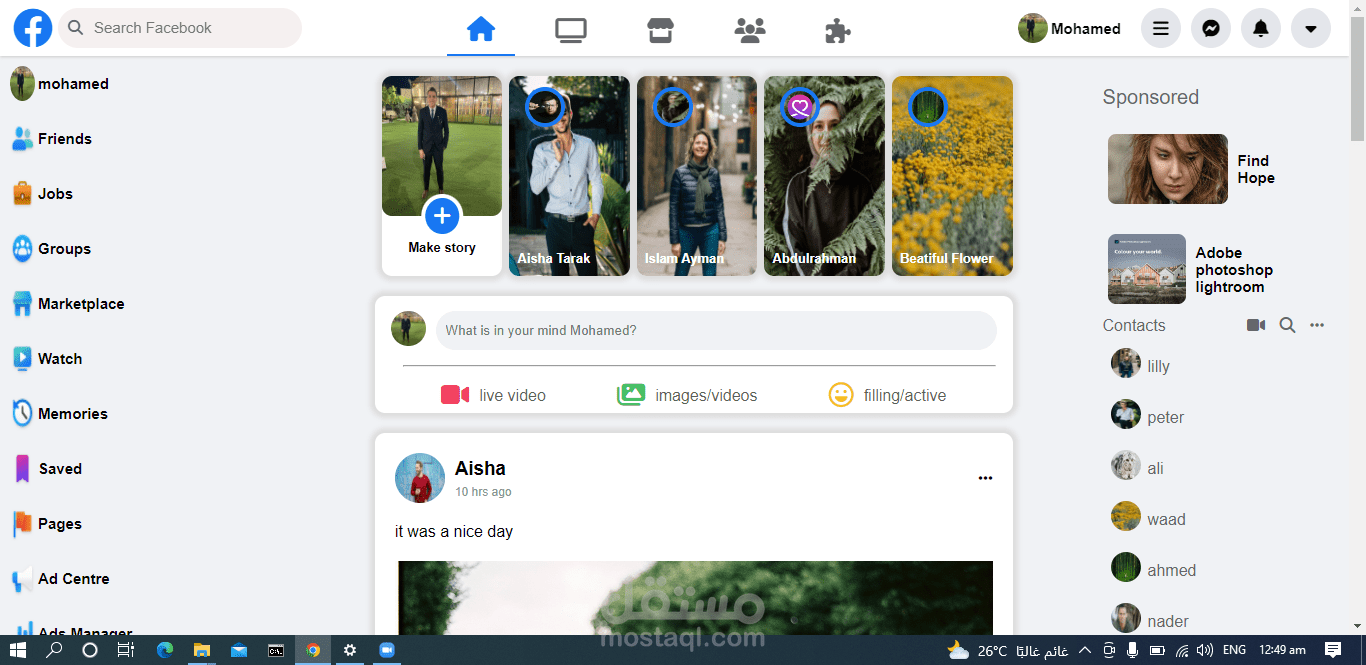Select the filling/active smiley icon
This screenshot has height=665, width=1366.
841,395
